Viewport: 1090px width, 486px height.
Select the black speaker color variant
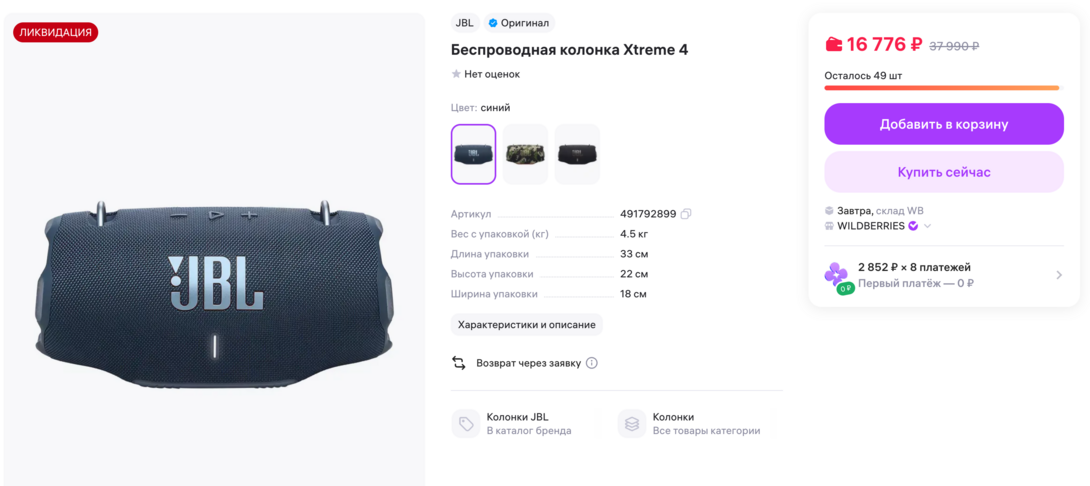pyautogui.click(x=578, y=154)
